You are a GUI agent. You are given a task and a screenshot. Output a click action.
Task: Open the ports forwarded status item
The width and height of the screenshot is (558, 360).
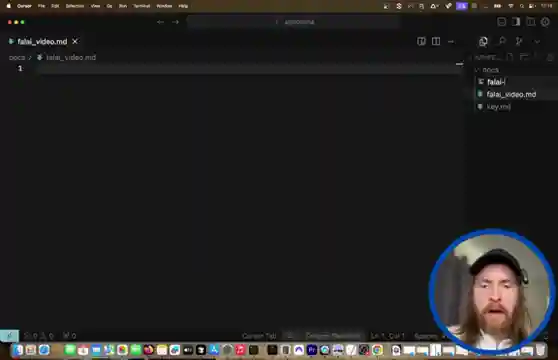click(x=69, y=336)
